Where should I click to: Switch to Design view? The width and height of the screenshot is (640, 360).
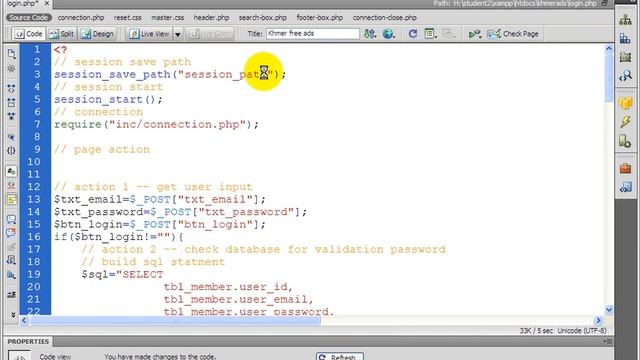pyautogui.click(x=97, y=34)
